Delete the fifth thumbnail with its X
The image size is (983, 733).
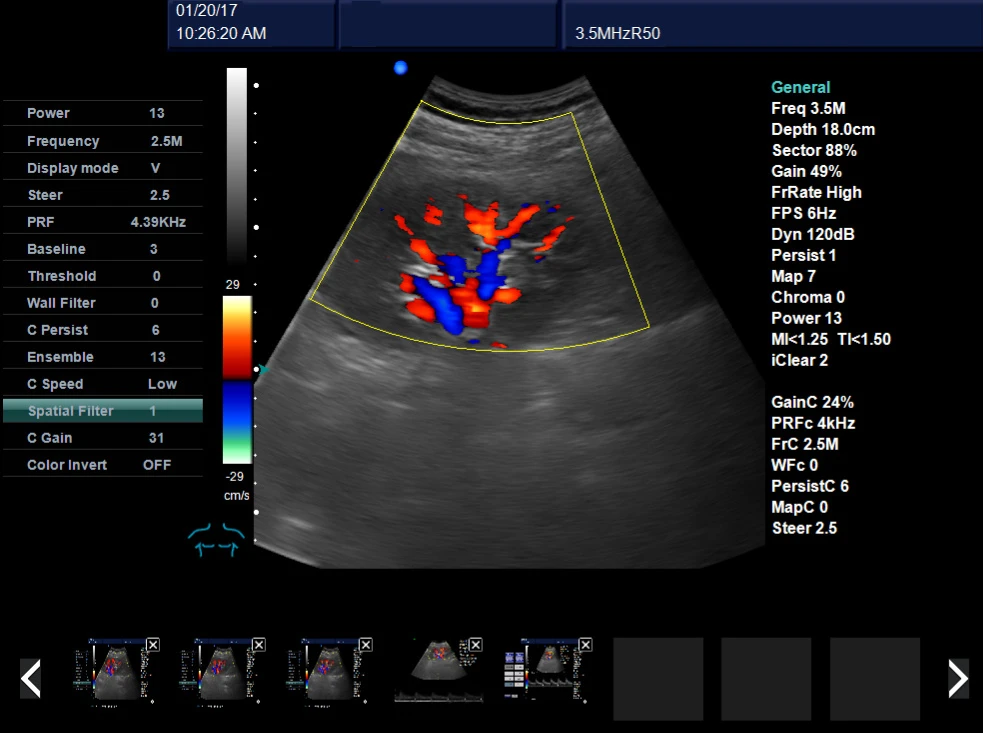(586, 645)
